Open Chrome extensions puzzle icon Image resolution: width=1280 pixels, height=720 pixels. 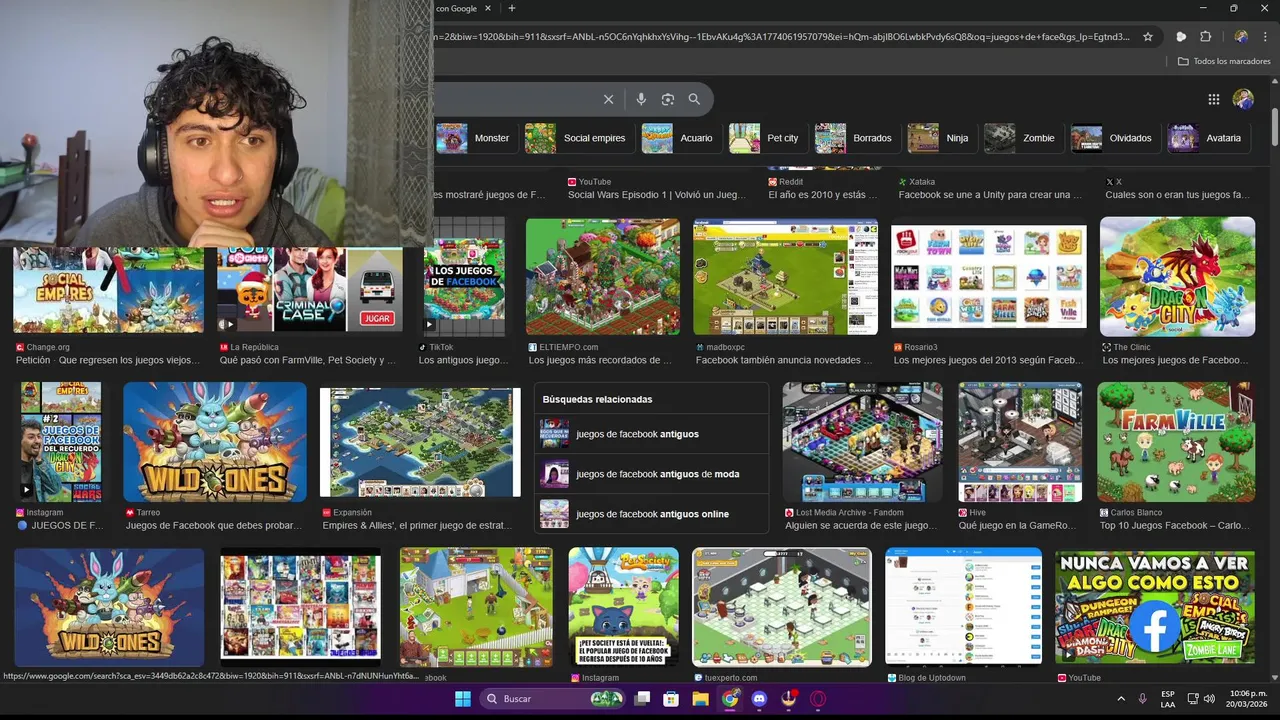pos(1206,37)
